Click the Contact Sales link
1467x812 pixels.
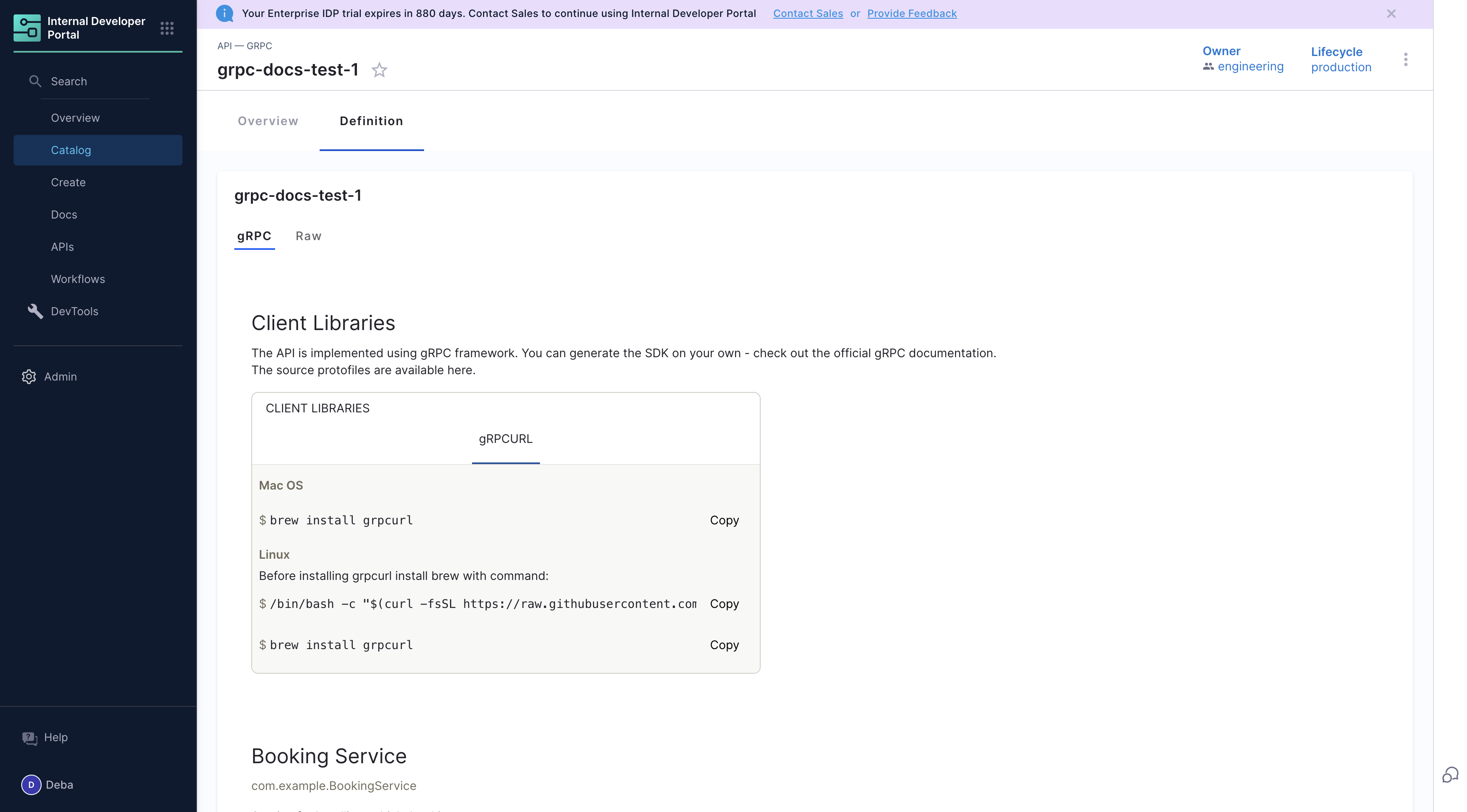point(807,14)
